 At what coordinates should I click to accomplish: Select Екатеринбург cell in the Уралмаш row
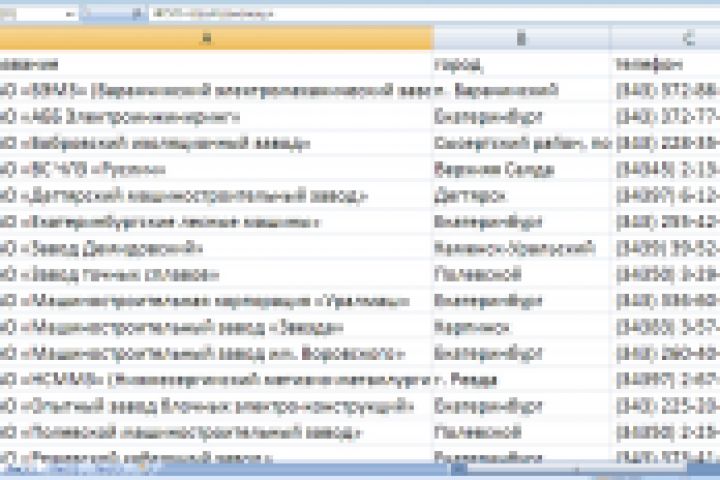(x=522, y=301)
